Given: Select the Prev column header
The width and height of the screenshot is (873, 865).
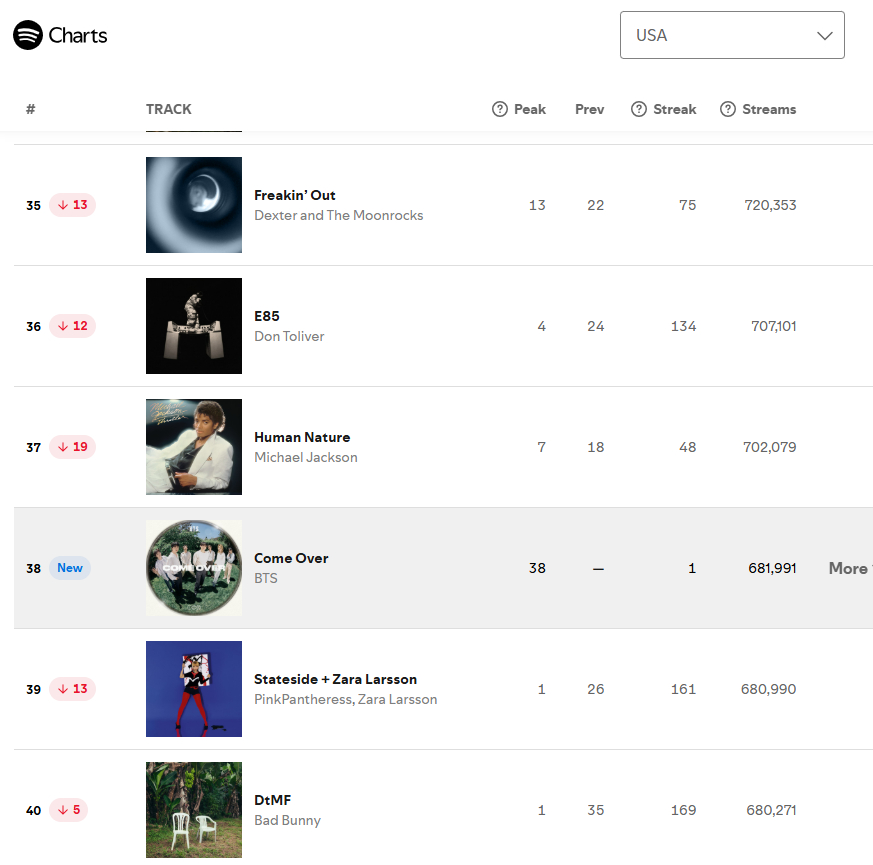Looking at the screenshot, I should click(x=589, y=109).
